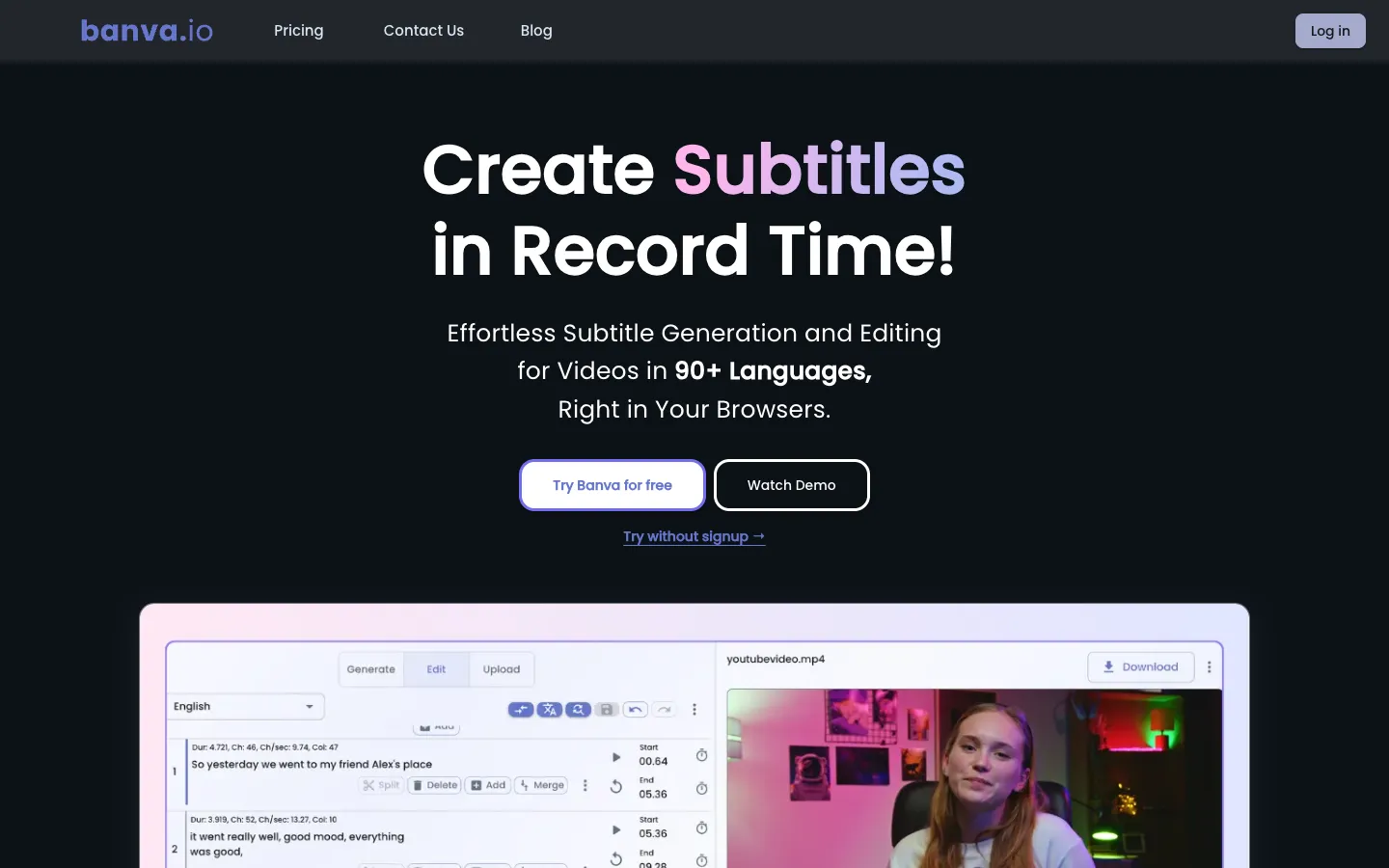Click the Watch Demo button
The image size is (1389, 868).
(x=792, y=485)
